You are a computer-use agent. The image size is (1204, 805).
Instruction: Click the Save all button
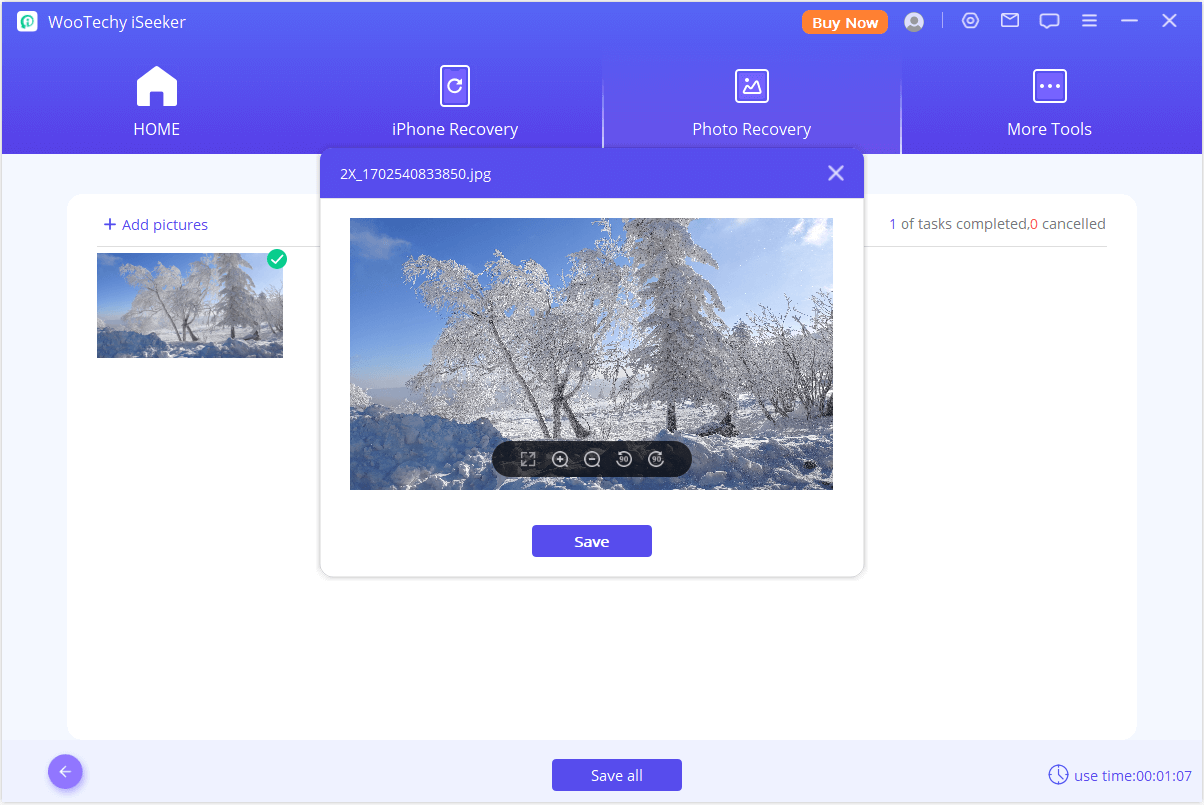(616, 775)
